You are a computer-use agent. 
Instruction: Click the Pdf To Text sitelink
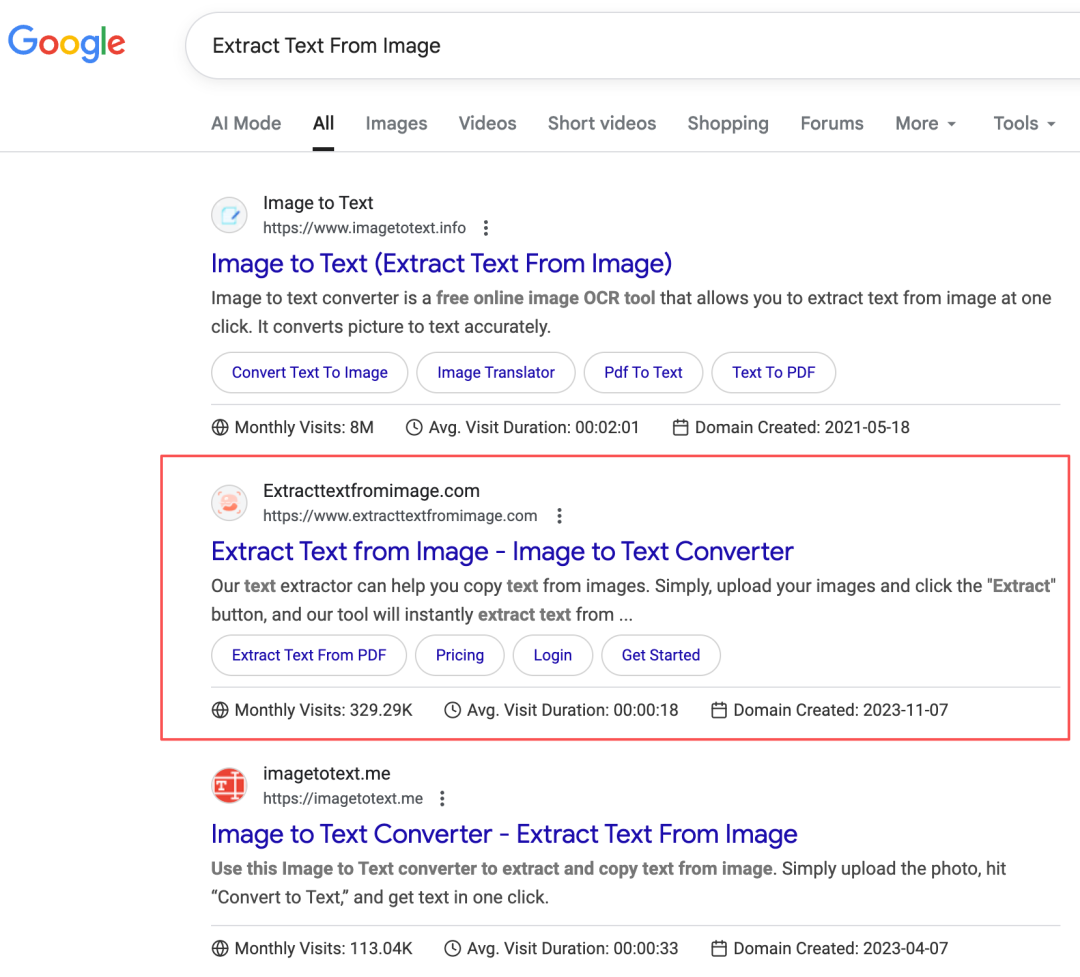click(x=643, y=373)
